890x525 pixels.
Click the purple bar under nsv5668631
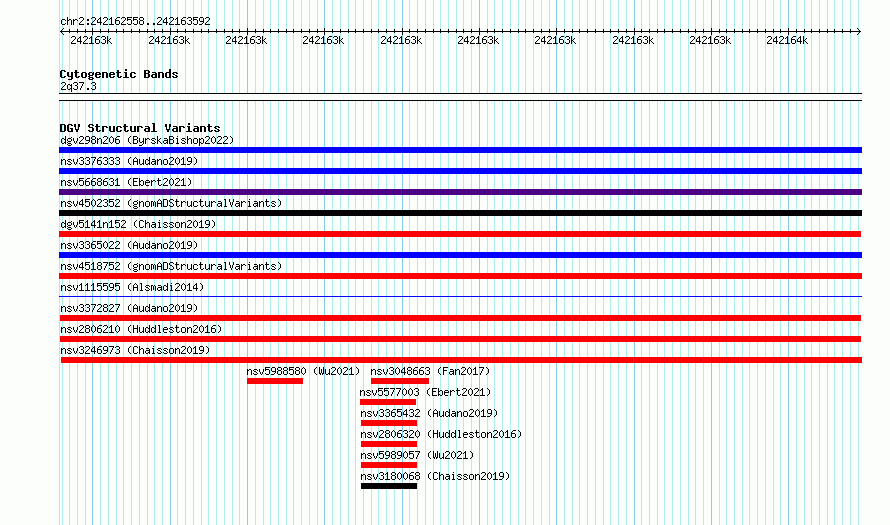click(x=460, y=192)
